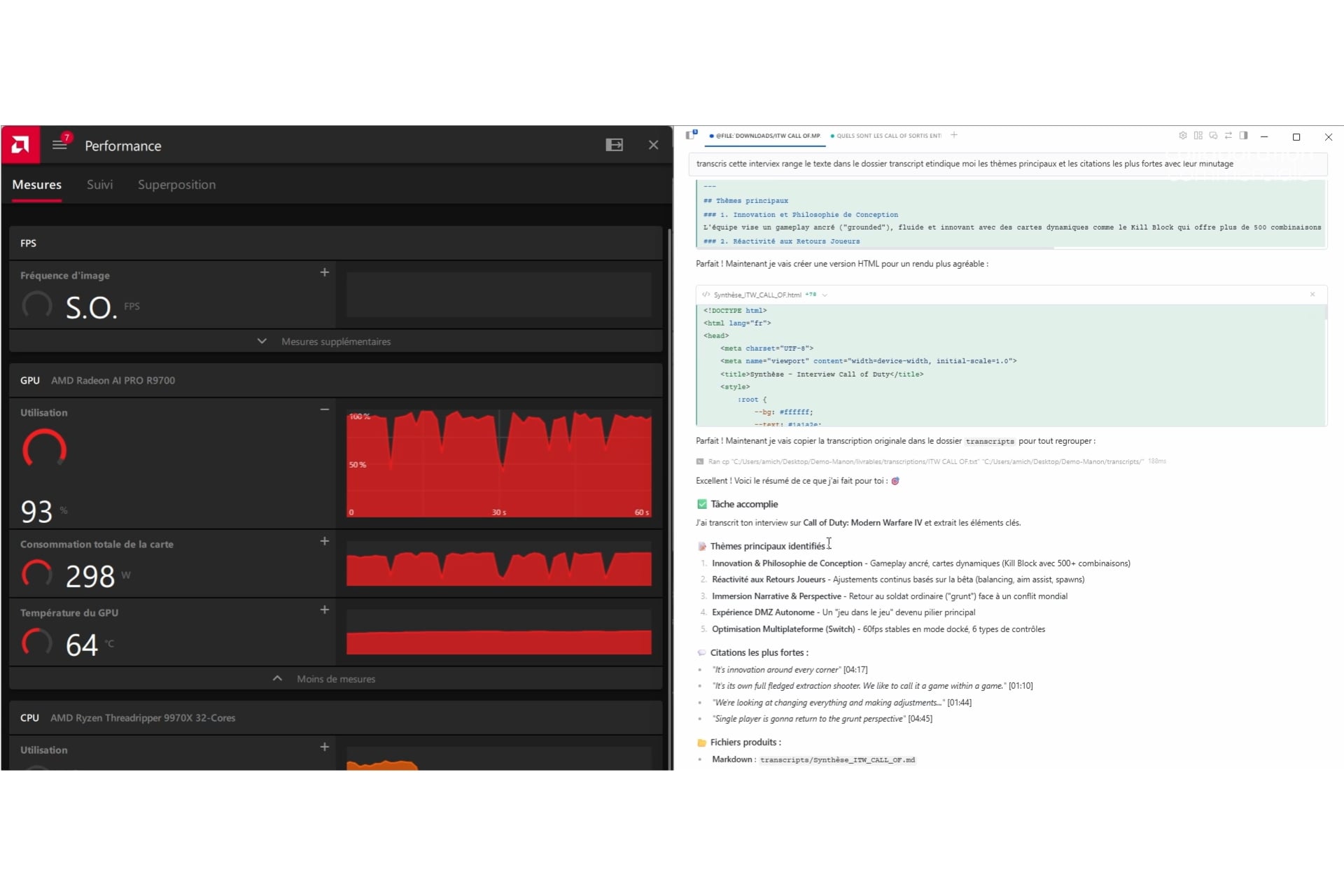
Task: Open the @FILE DOWNLOADS/ITW CALL OF tab
Action: (764, 136)
